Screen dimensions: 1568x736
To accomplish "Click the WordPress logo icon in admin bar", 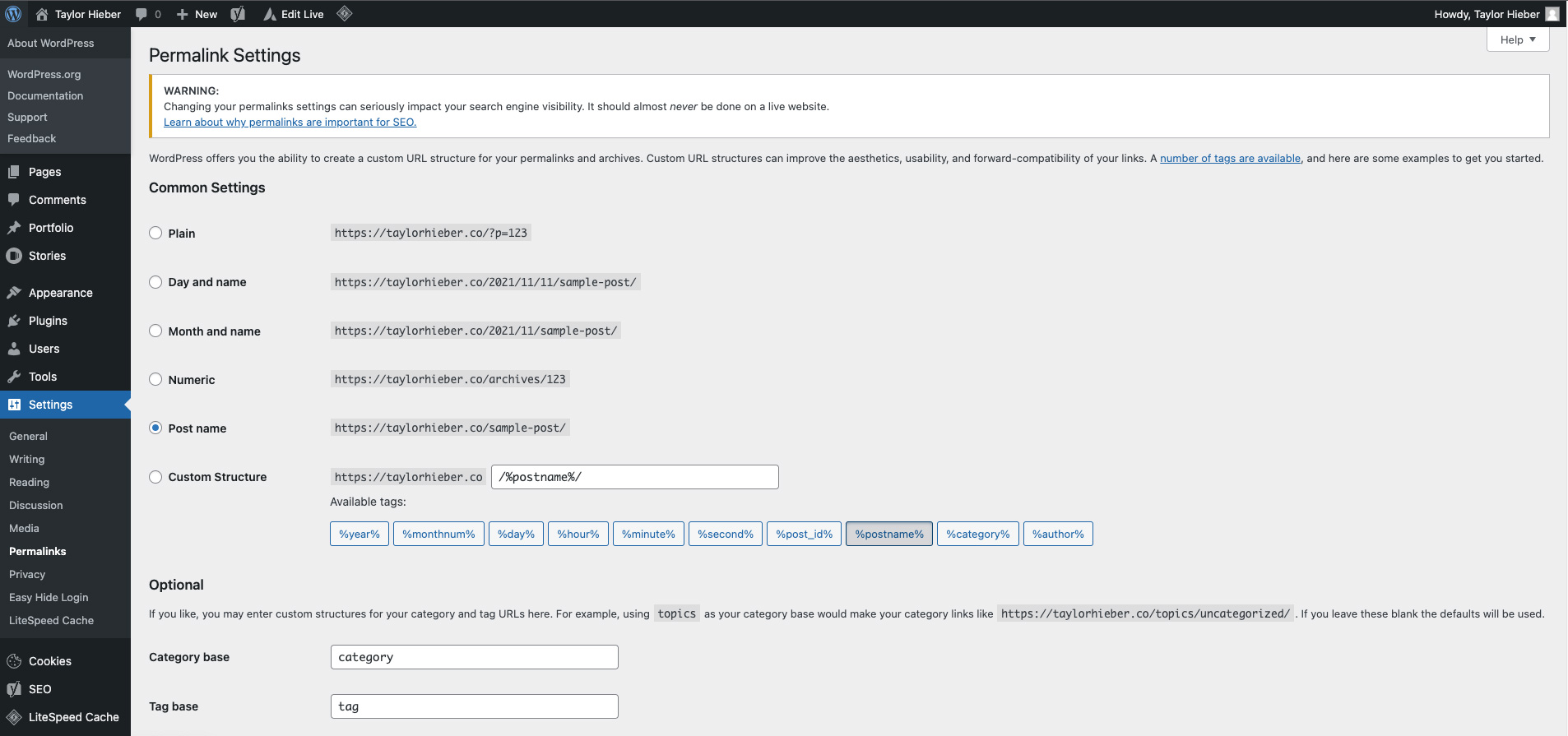I will pos(13,14).
